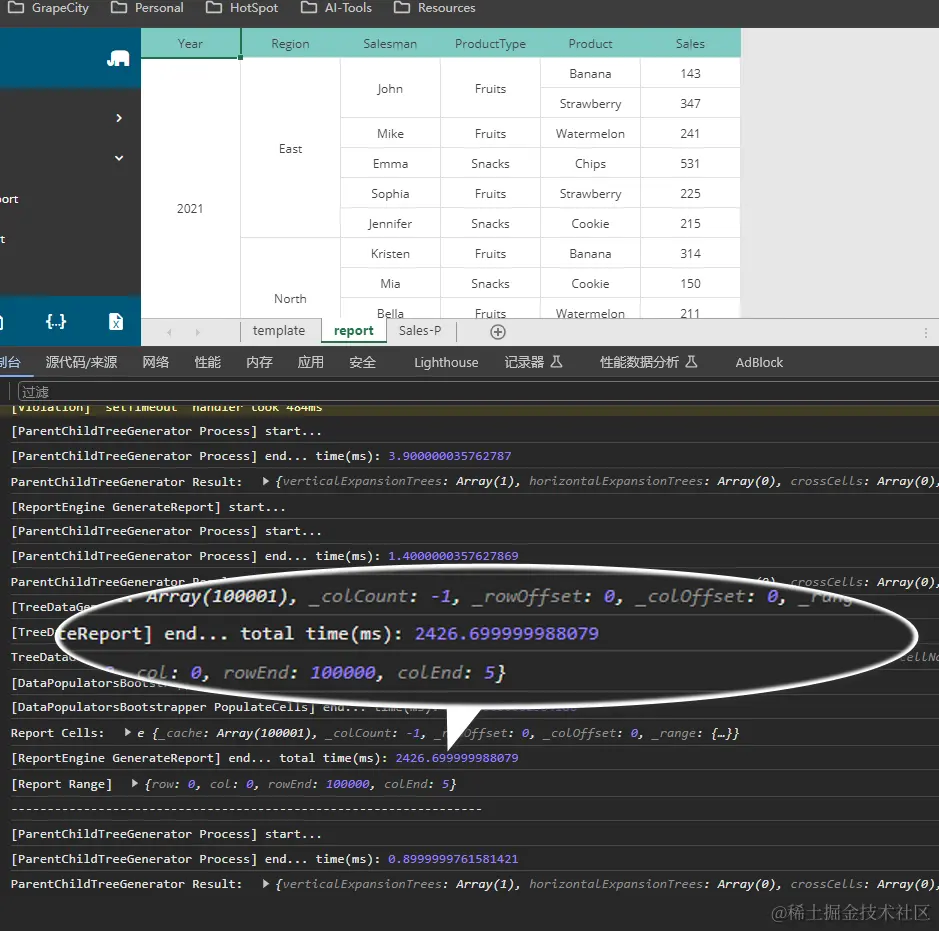Focus the 过滤 console filter field
Viewport: 939px width, 931px height.
tap(478, 392)
